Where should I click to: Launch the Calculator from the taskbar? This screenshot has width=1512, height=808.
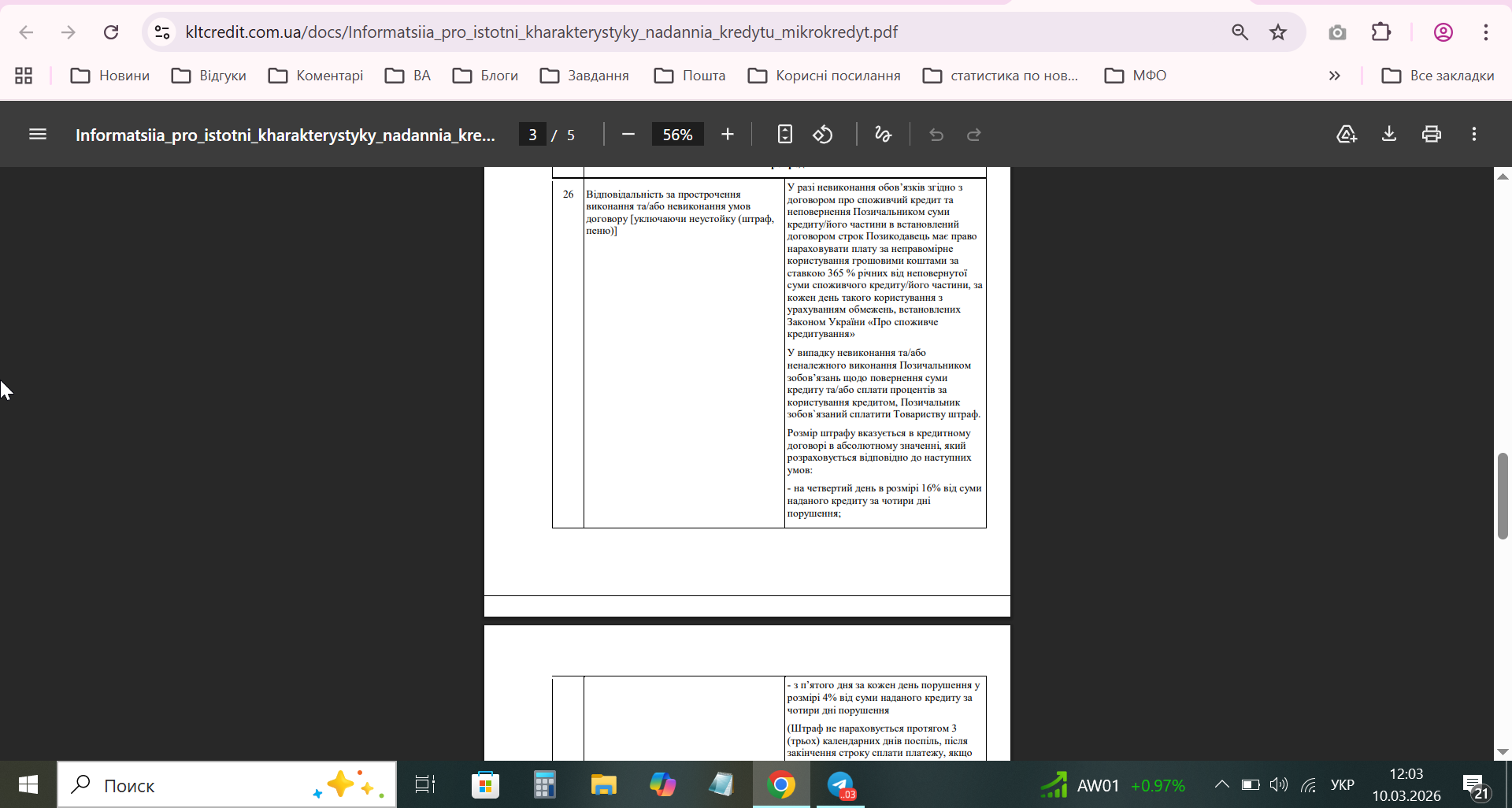pyautogui.click(x=544, y=785)
